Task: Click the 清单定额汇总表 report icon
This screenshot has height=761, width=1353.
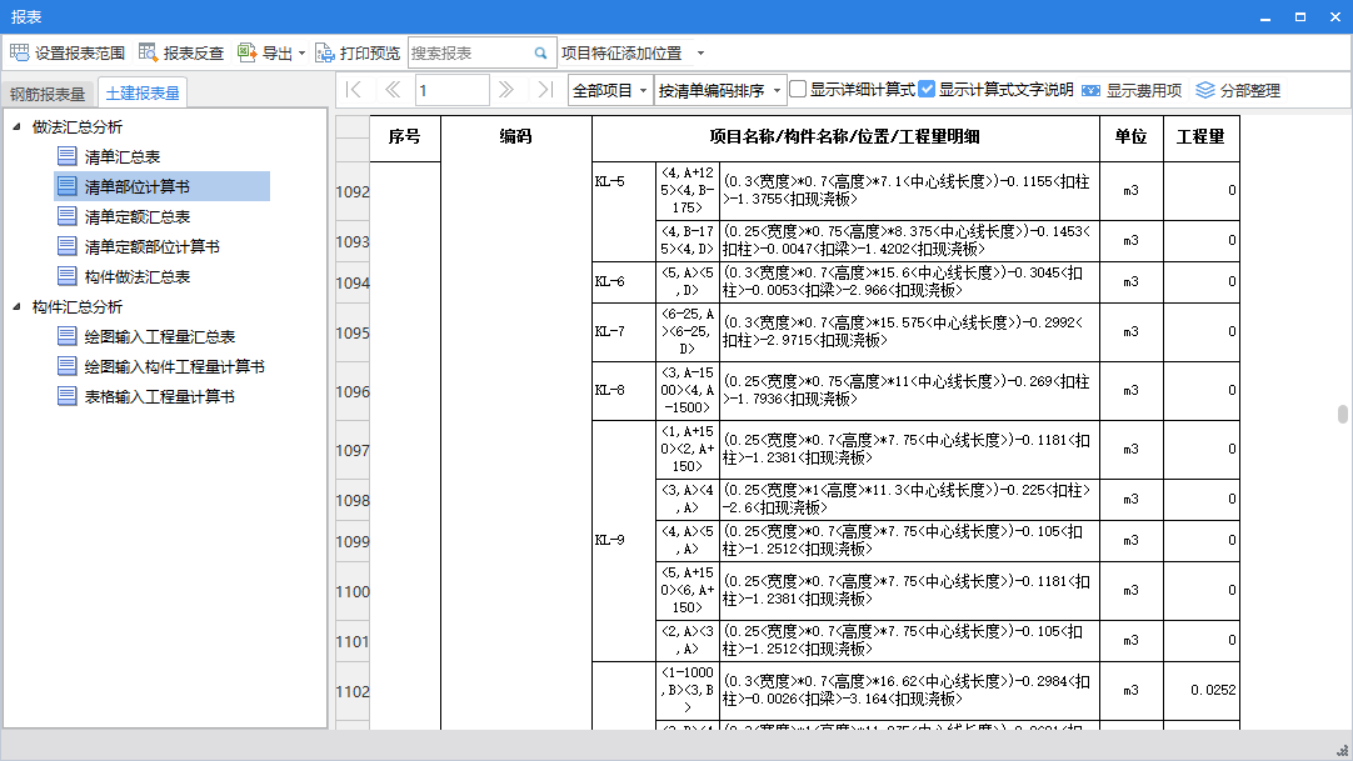Action: (67, 216)
